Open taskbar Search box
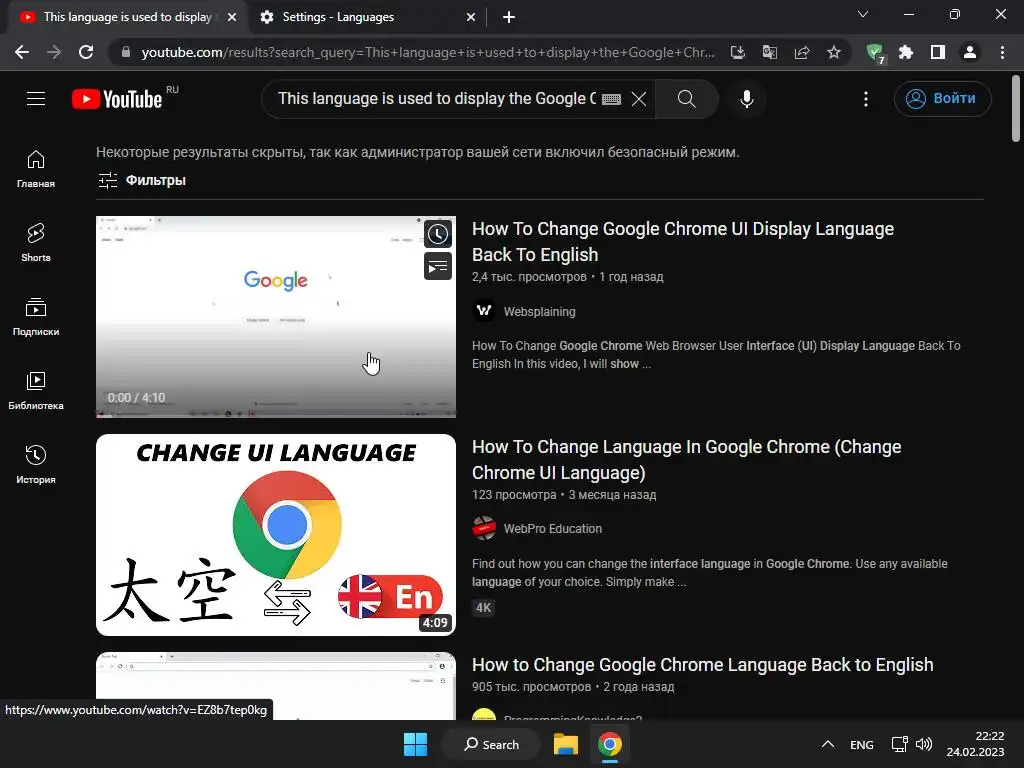 pos(491,744)
